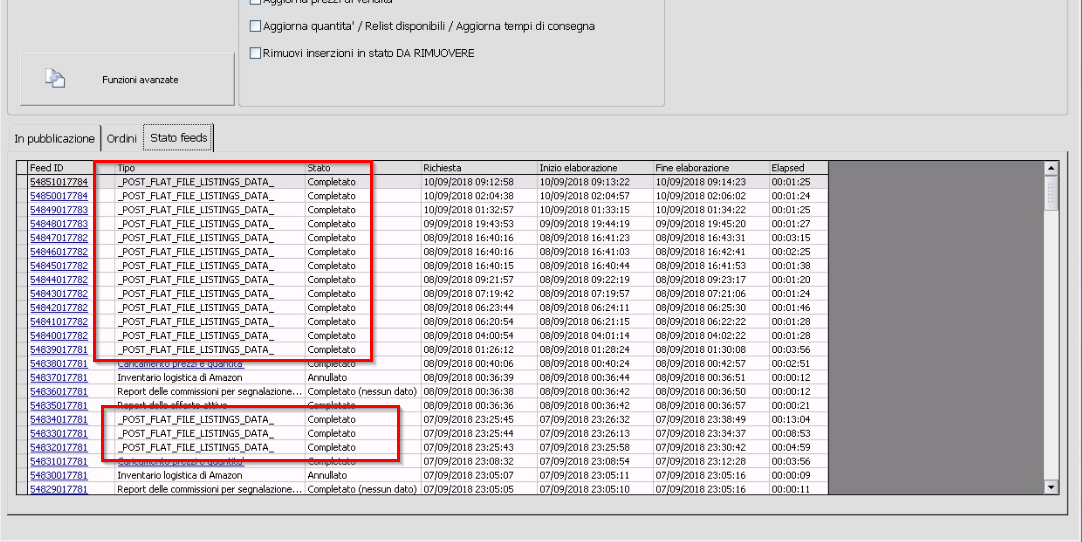Click Completato (nessun dato) in row 54829017781
Viewport: 1082px width, 542px height.
click(362, 489)
